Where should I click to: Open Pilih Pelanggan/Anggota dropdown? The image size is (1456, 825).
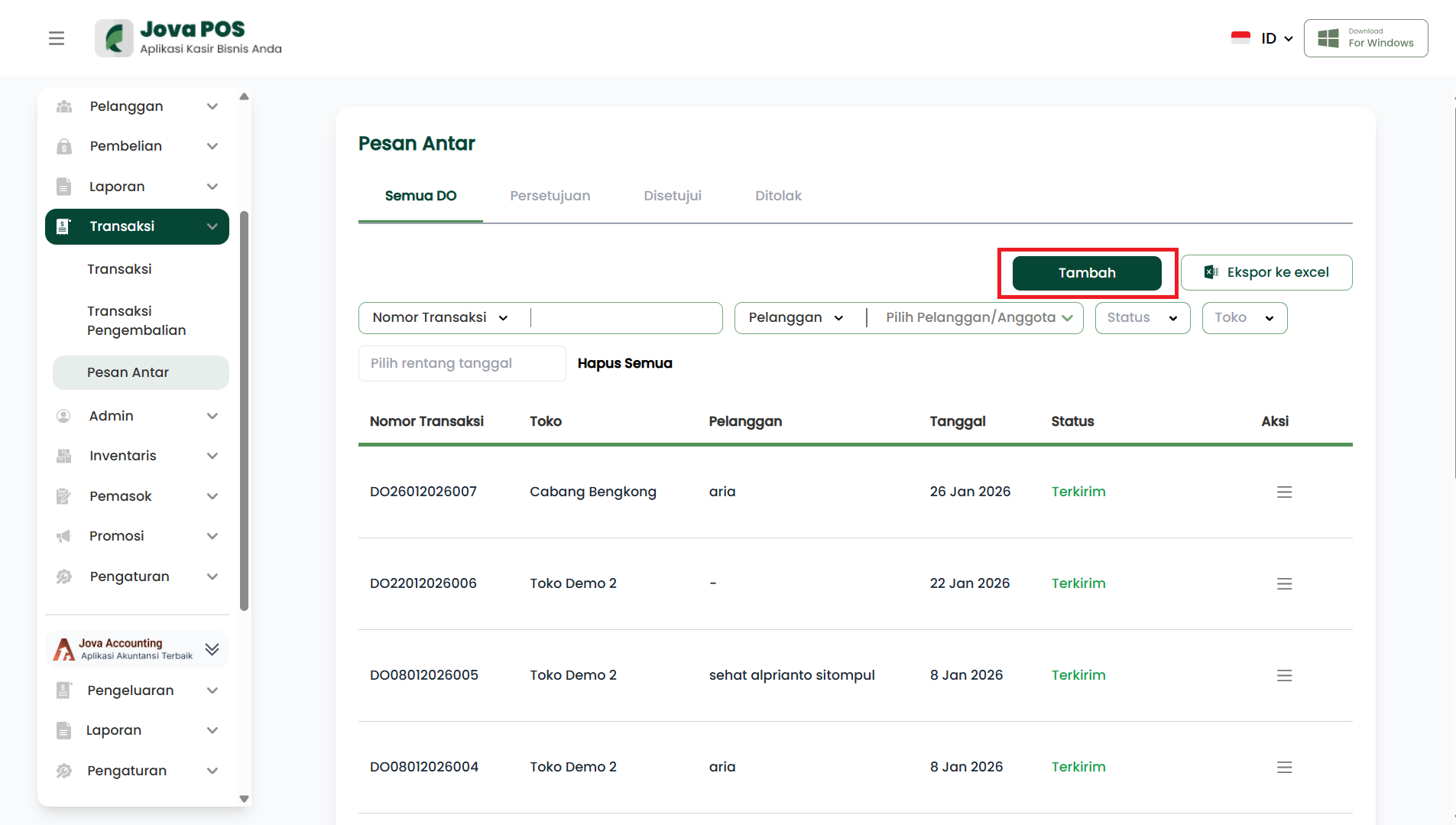[x=978, y=318]
